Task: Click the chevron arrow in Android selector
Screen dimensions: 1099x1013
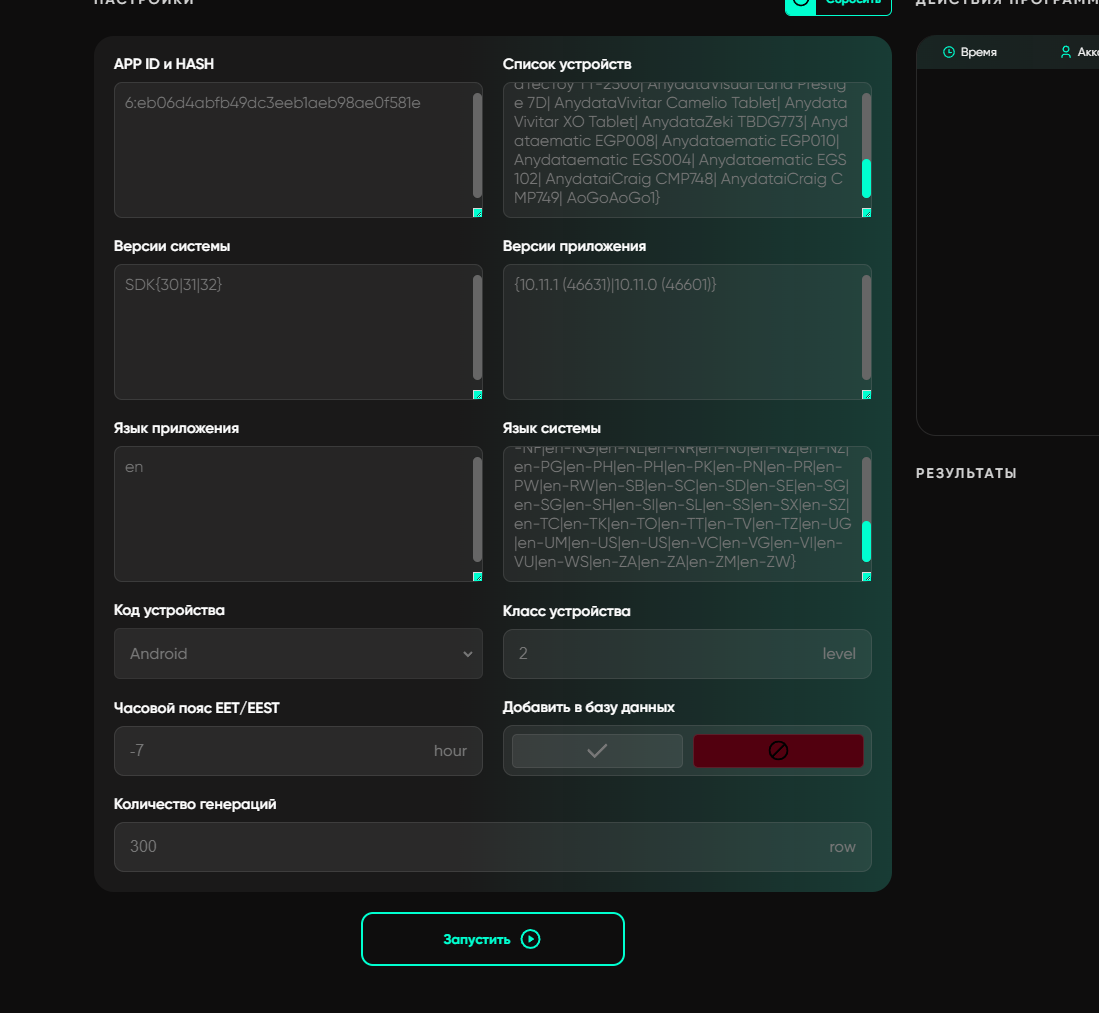Action: [x=467, y=654]
